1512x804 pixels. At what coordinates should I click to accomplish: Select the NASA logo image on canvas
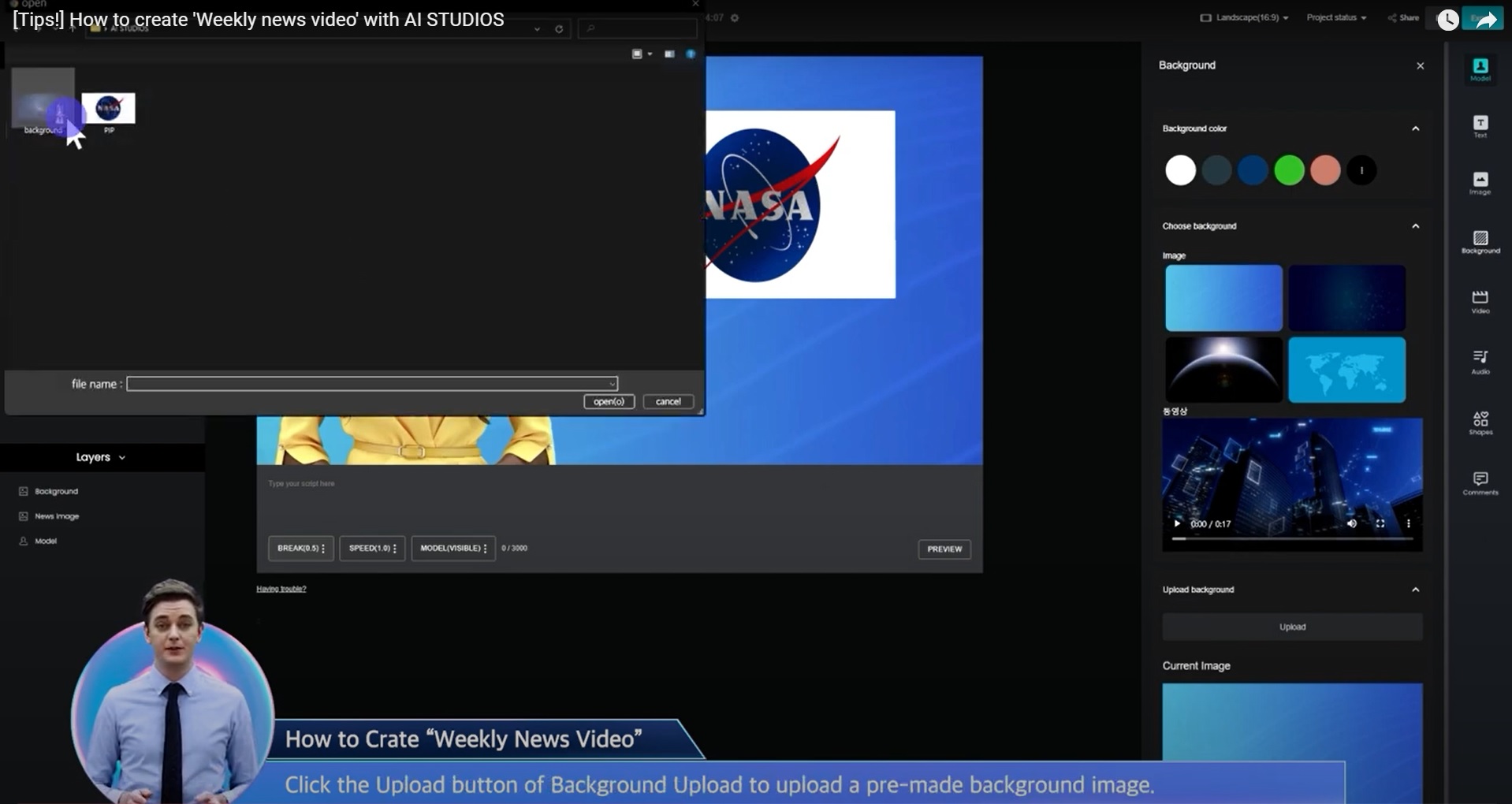pos(800,205)
